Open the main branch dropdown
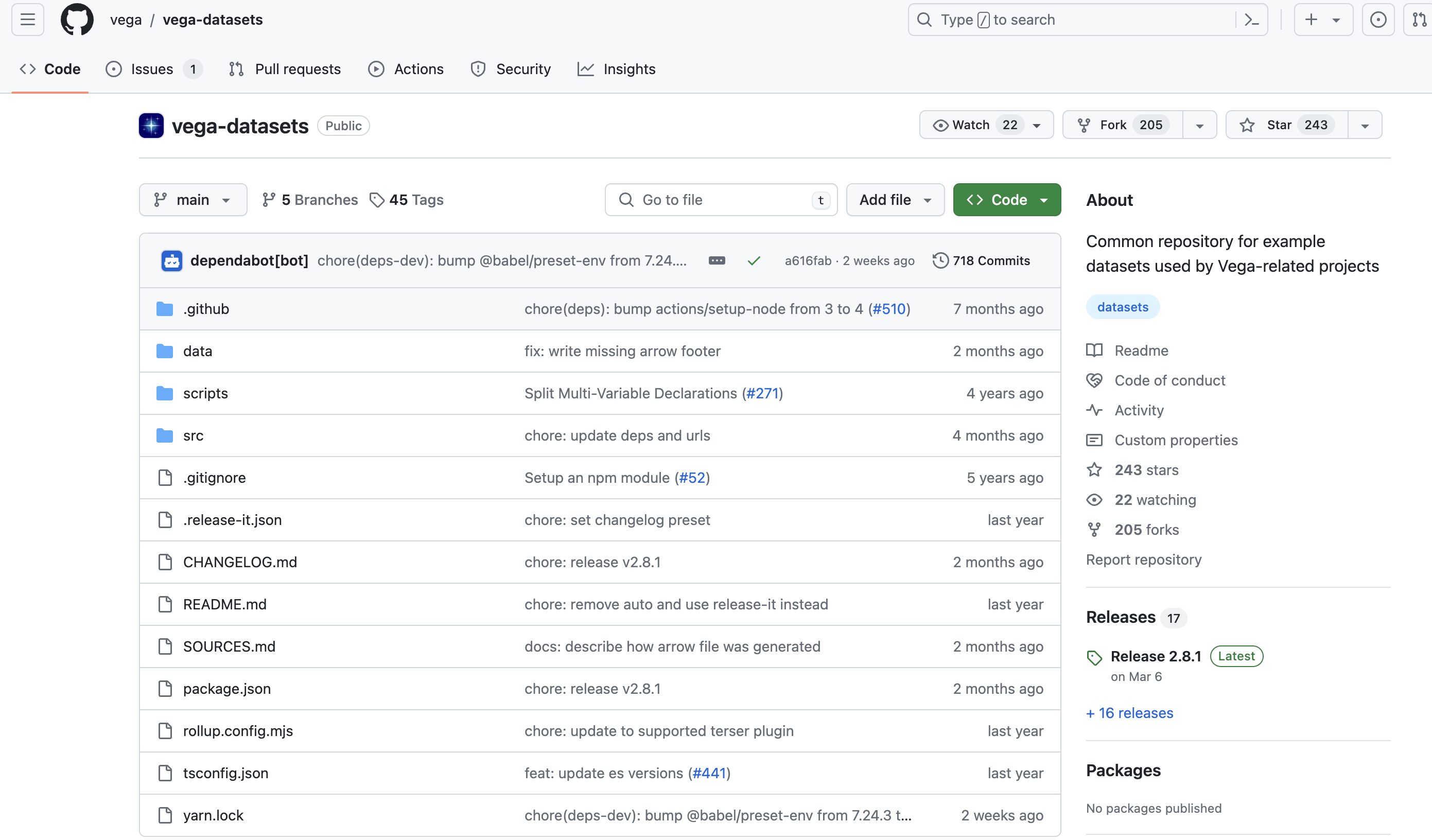Viewport: 1432px width, 840px height. (193, 200)
